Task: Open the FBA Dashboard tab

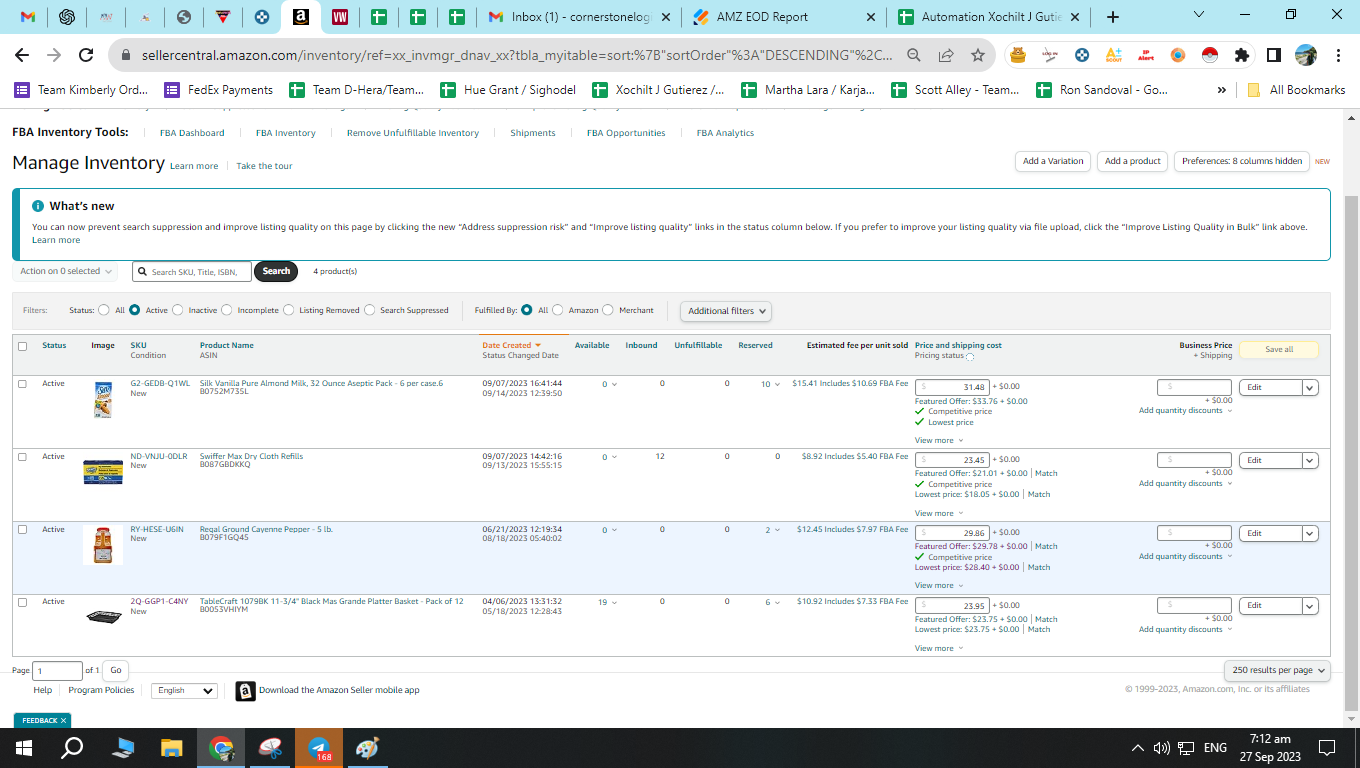Action: coord(192,133)
